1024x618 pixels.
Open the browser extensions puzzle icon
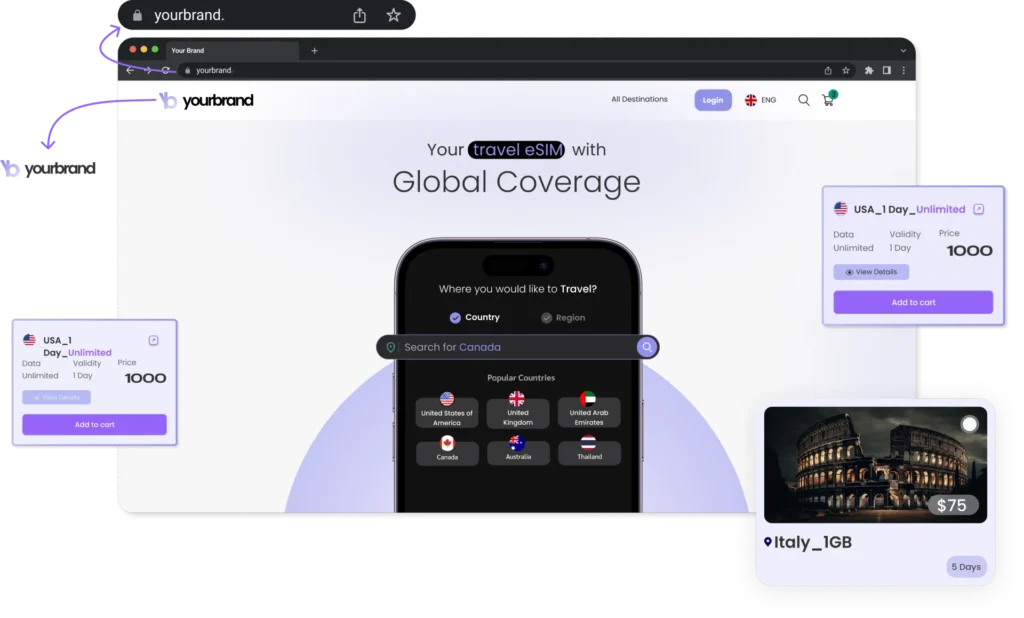click(869, 71)
